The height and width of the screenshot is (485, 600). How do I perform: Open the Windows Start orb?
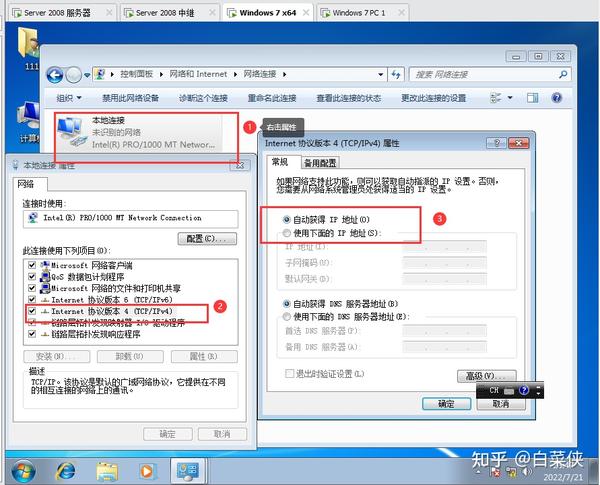[23, 471]
